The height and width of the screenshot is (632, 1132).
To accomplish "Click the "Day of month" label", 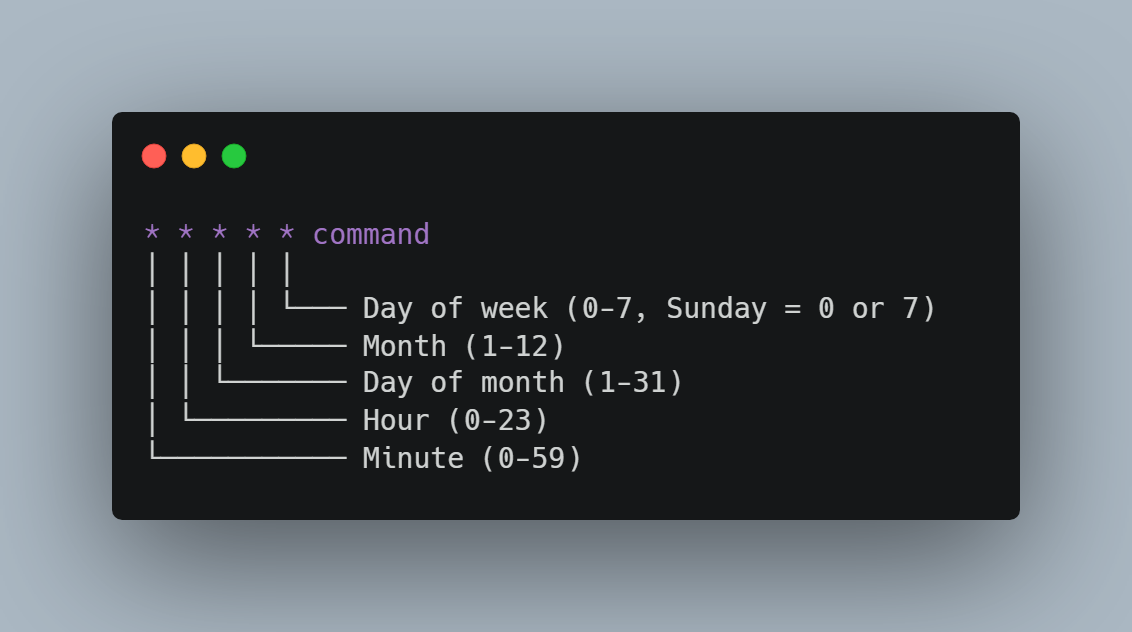I will (x=463, y=382).
